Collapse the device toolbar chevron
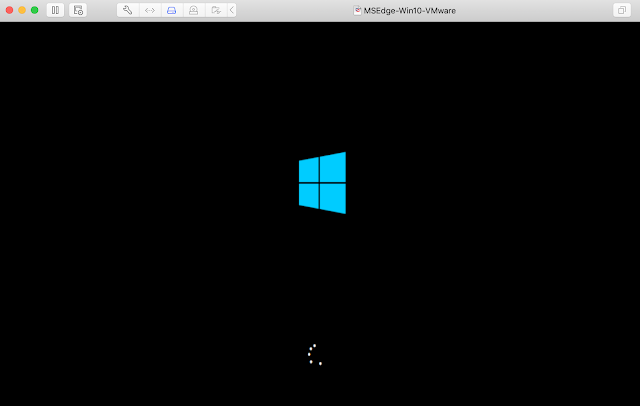This screenshot has width=640, height=406. point(232,10)
